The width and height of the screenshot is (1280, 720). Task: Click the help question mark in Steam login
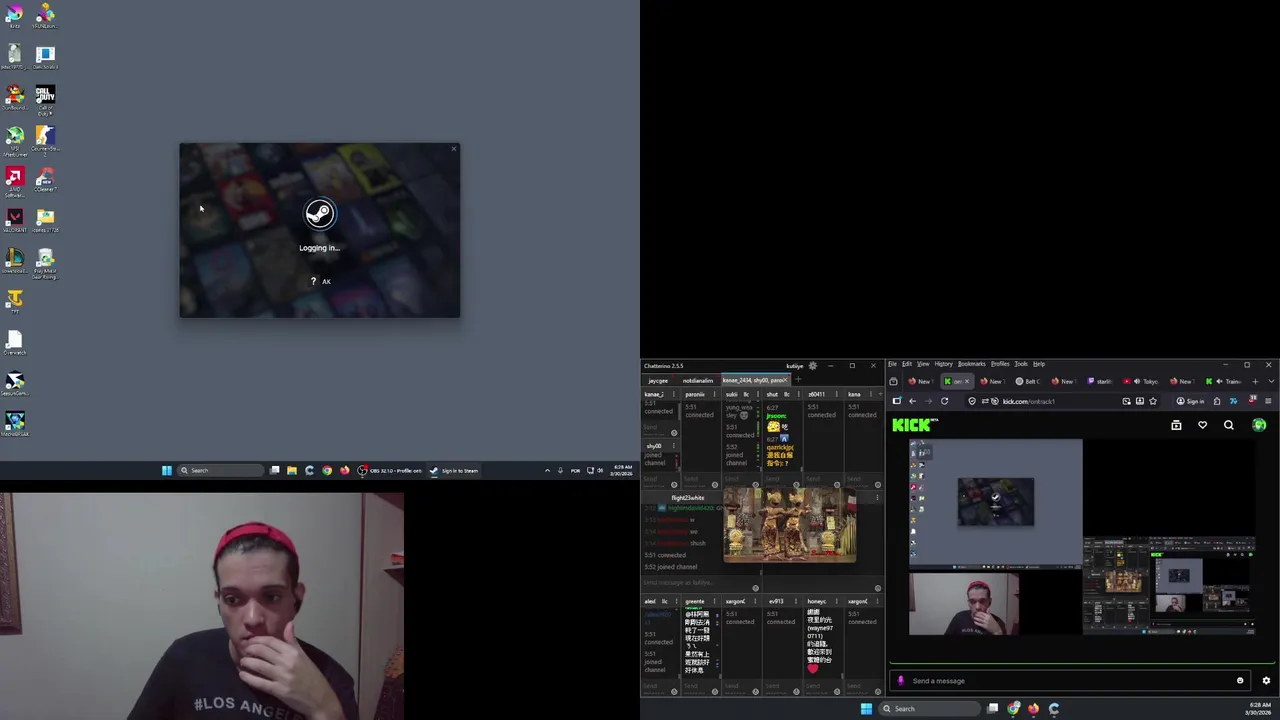(313, 281)
